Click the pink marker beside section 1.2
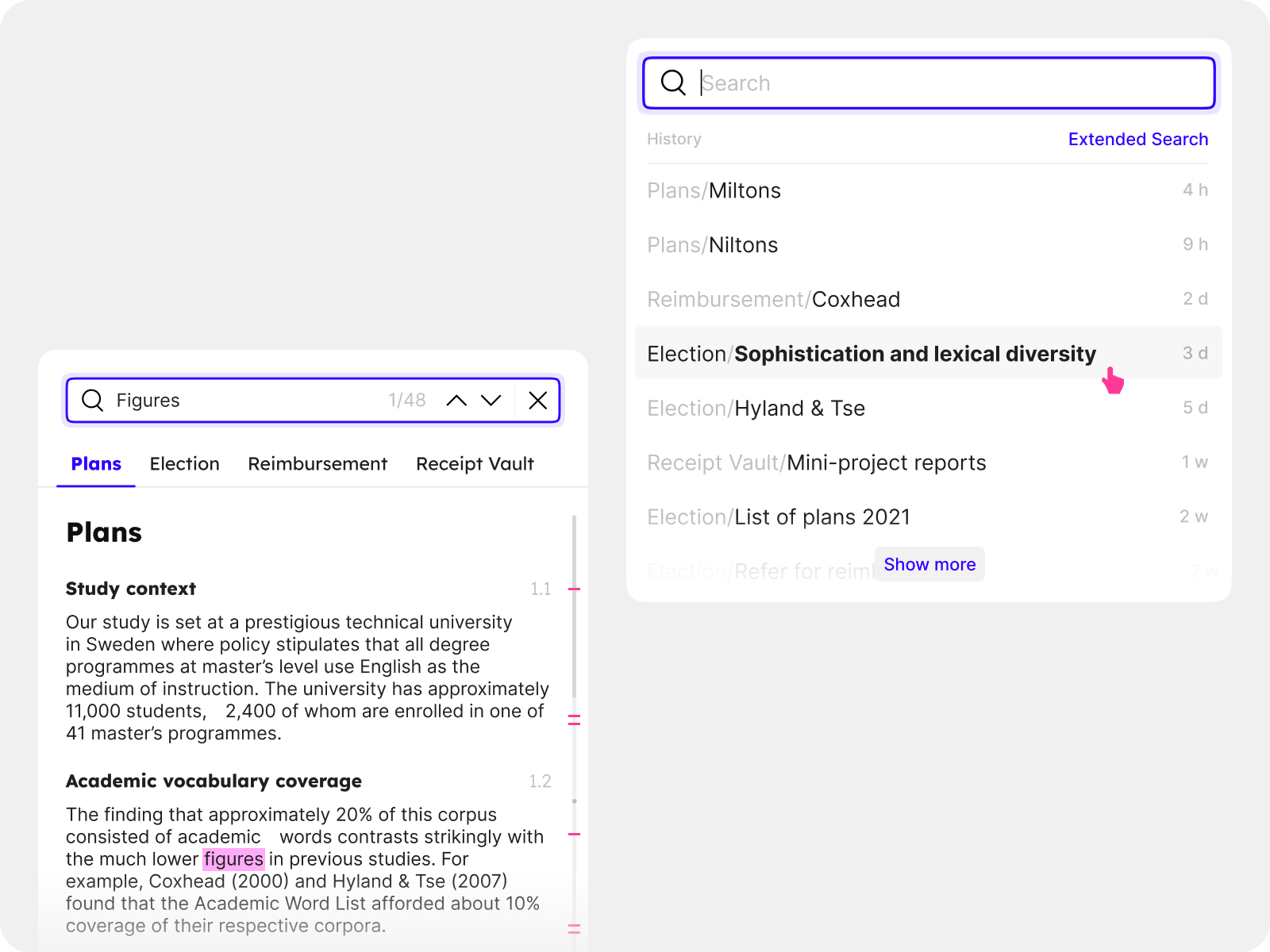This screenshot has height=952, width=1270. 572,835
